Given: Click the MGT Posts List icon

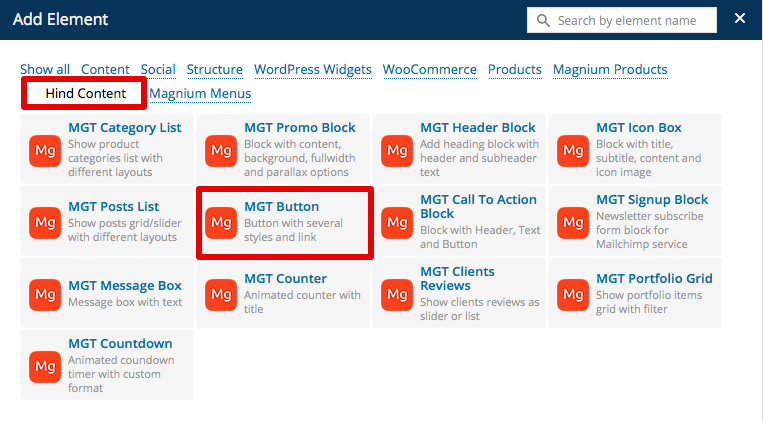Looking at the screenshot, I should [x=45, y=222].
